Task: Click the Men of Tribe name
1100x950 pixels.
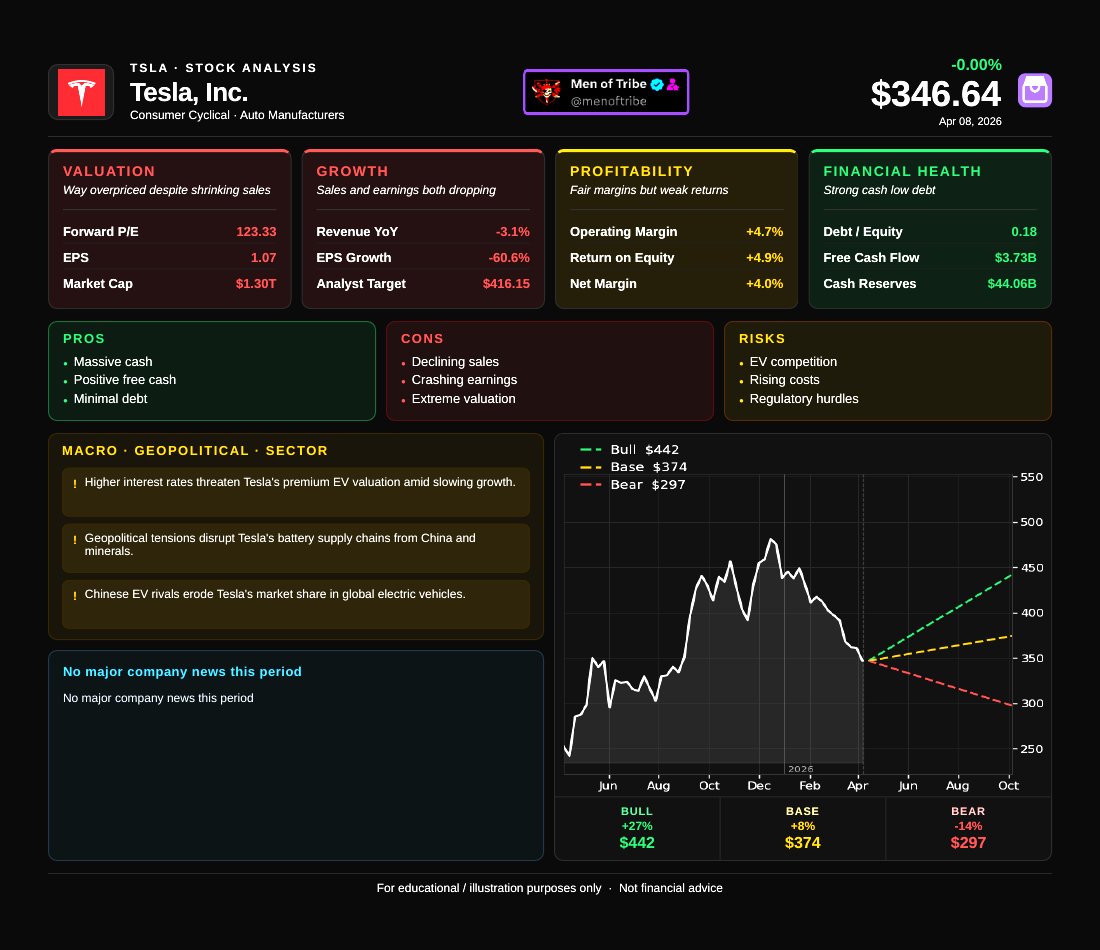Action: pos(608,84)
